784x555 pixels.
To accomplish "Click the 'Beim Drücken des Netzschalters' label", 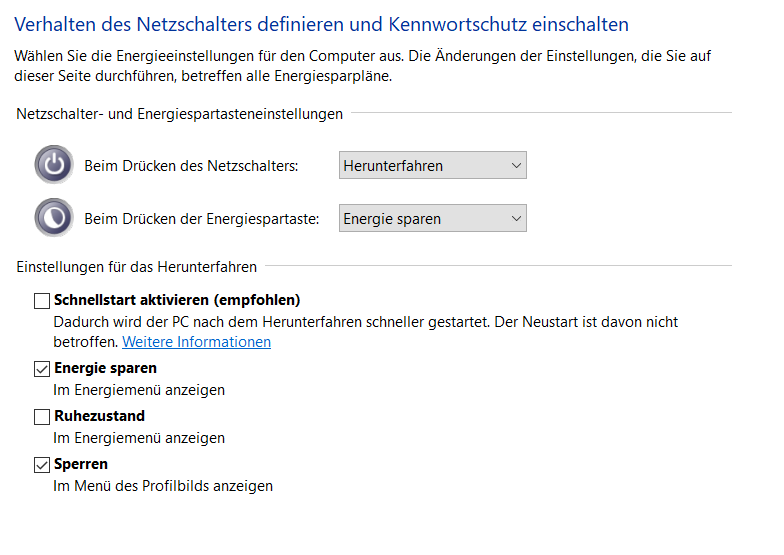I will click(191, 166).
